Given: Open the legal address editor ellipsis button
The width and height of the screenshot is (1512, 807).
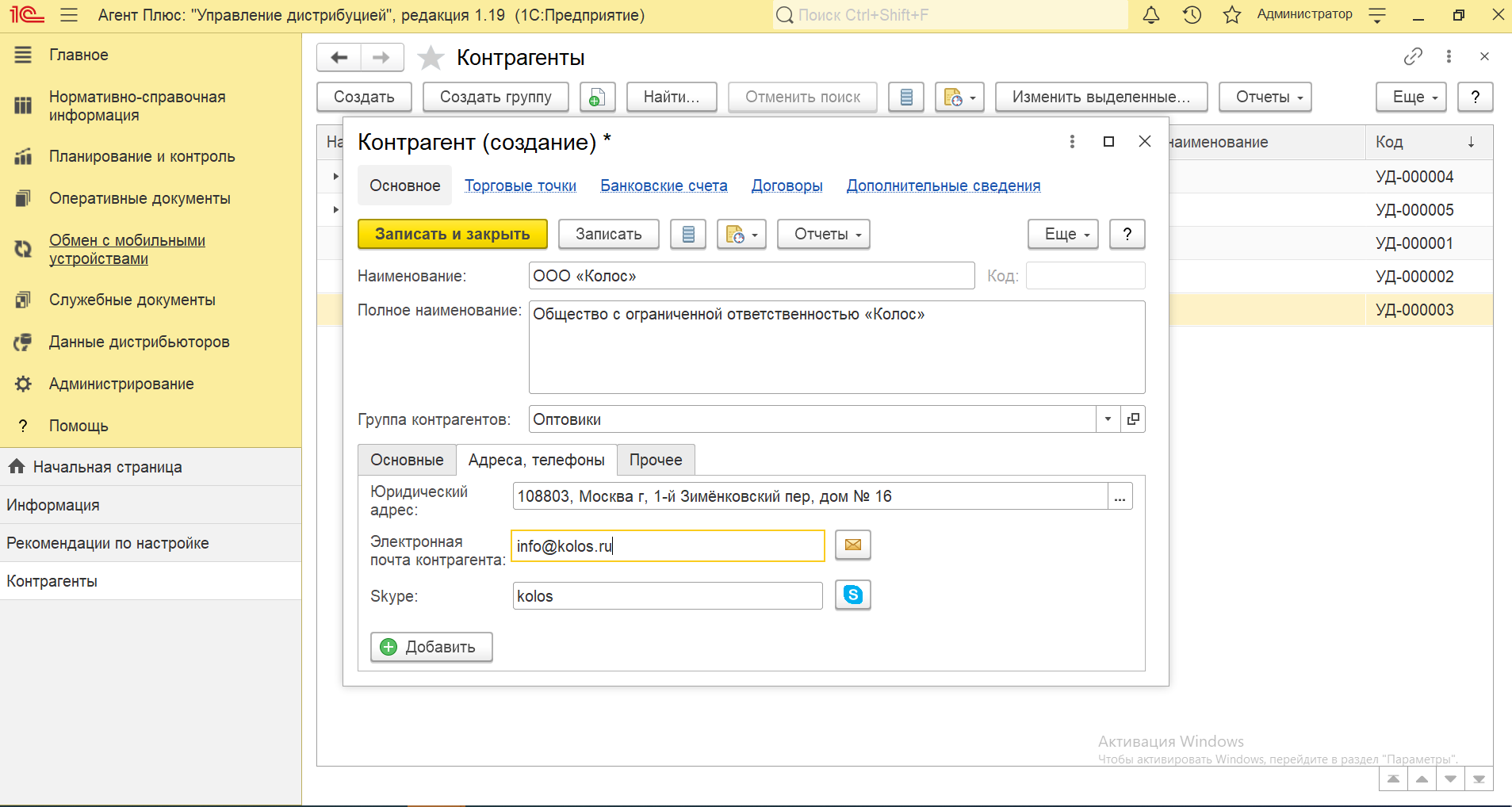Looking at the screenshot, I should click(x=1120, y=496).
